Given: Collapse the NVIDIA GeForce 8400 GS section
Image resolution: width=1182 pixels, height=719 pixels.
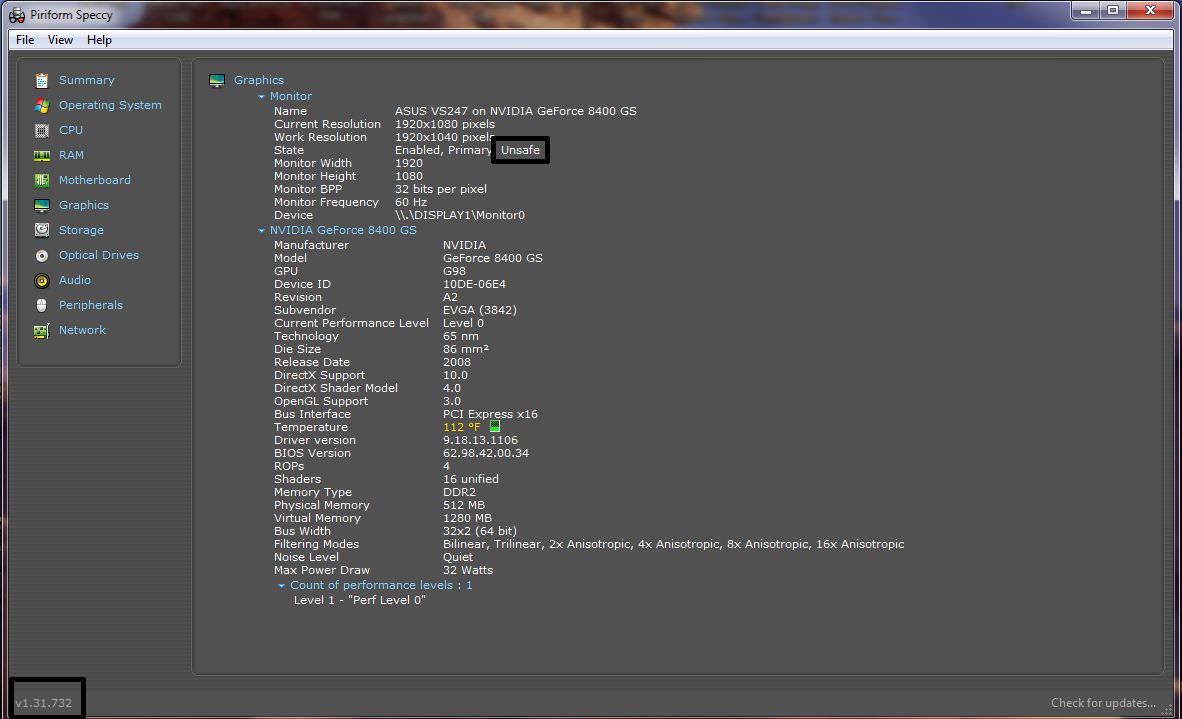Looking at the screenshot, I should coord(262,231).
